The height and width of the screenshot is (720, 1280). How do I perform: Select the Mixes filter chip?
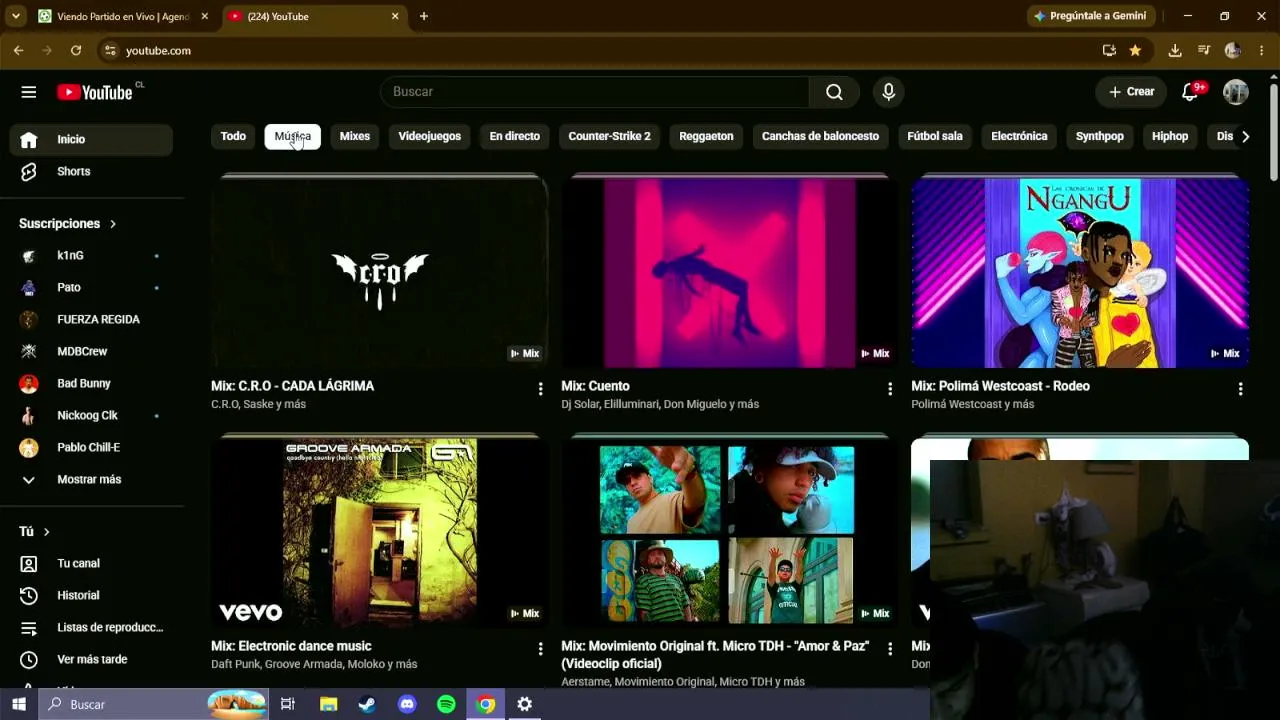tap(355, 136)
